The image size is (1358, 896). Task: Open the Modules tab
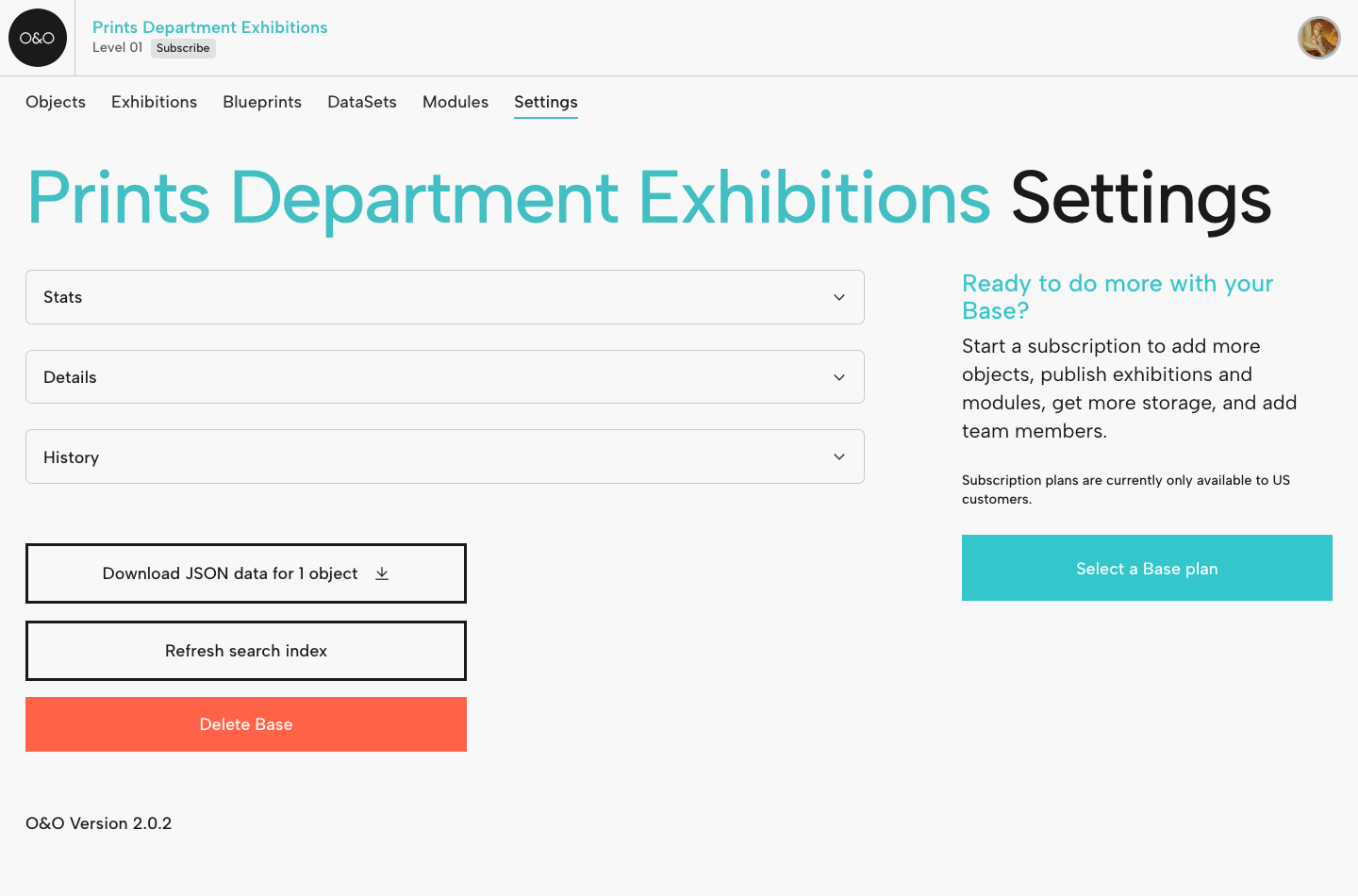455,102
